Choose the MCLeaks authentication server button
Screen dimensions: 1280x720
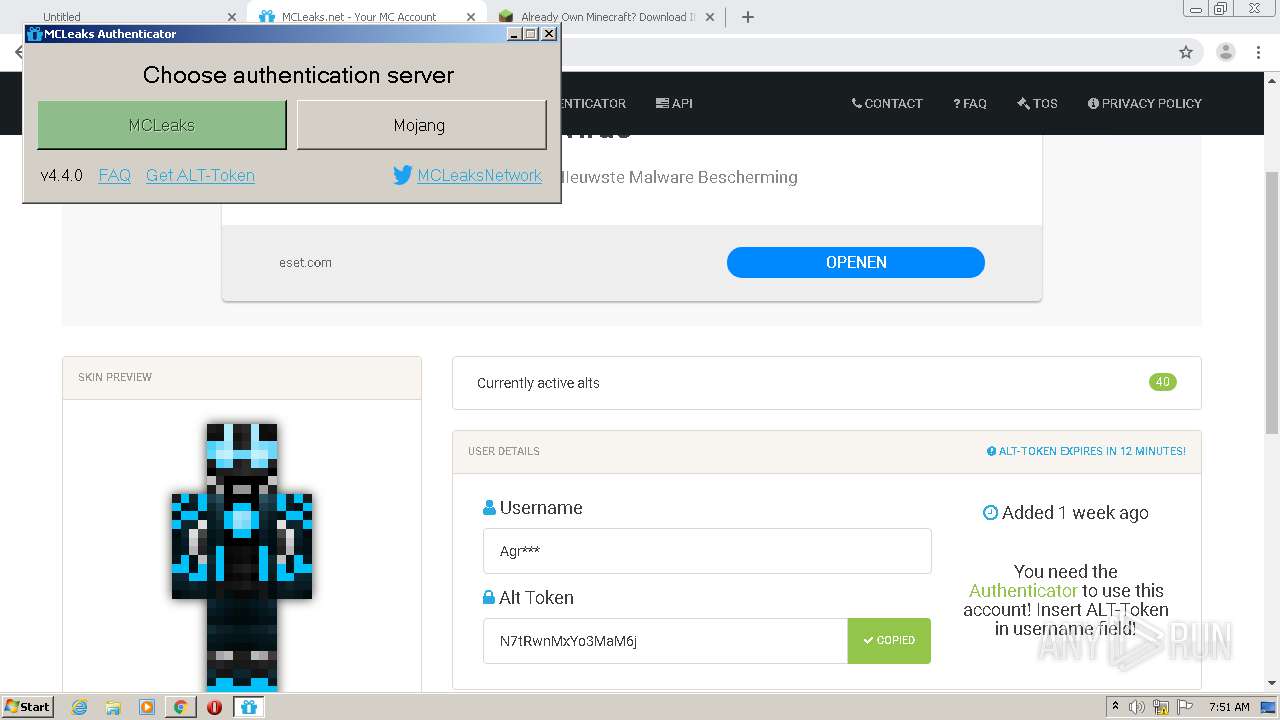[162, 125]
